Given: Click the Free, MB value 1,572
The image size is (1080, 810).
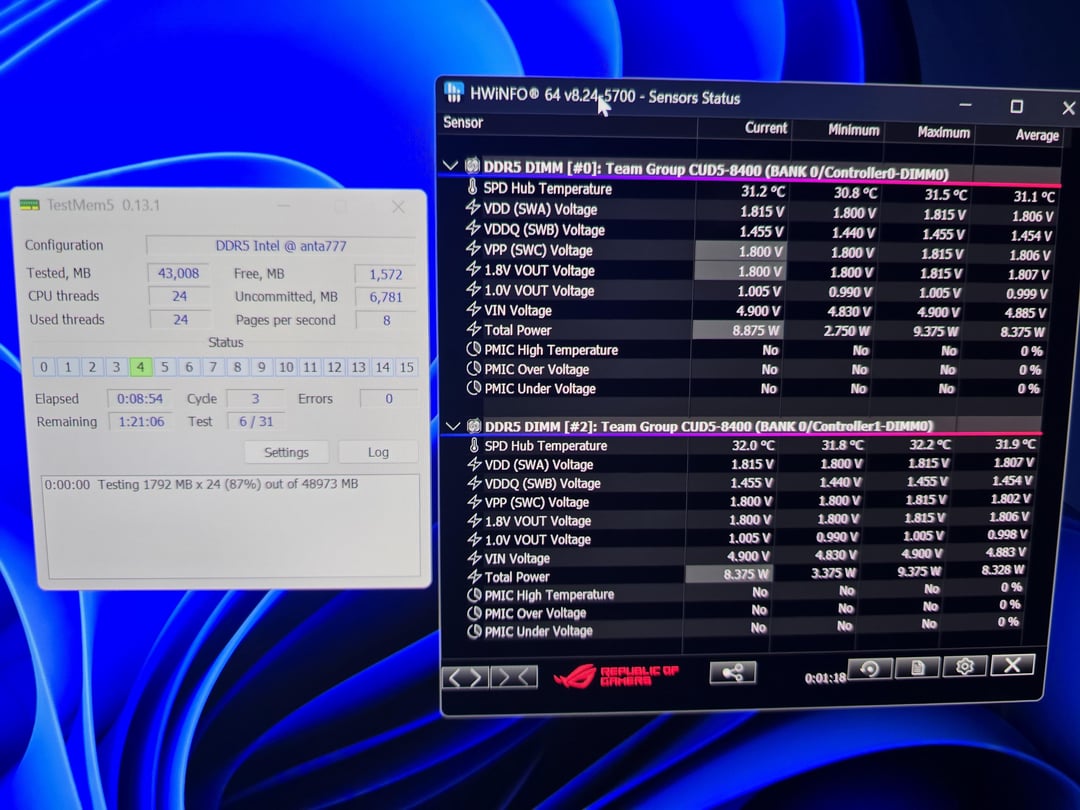Looking at the screenshot, I should click(x=385, y=274).
